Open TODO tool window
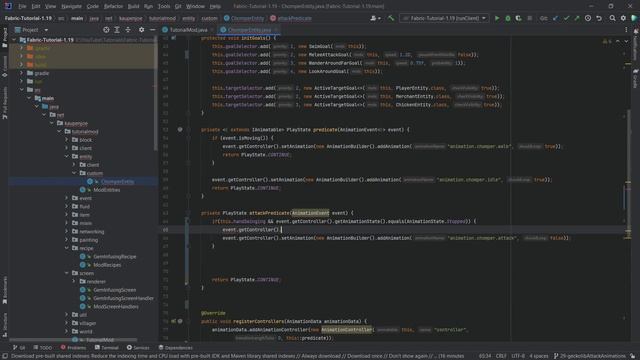The width and height of the screenshot is (640, 360). tap(43, 348)
